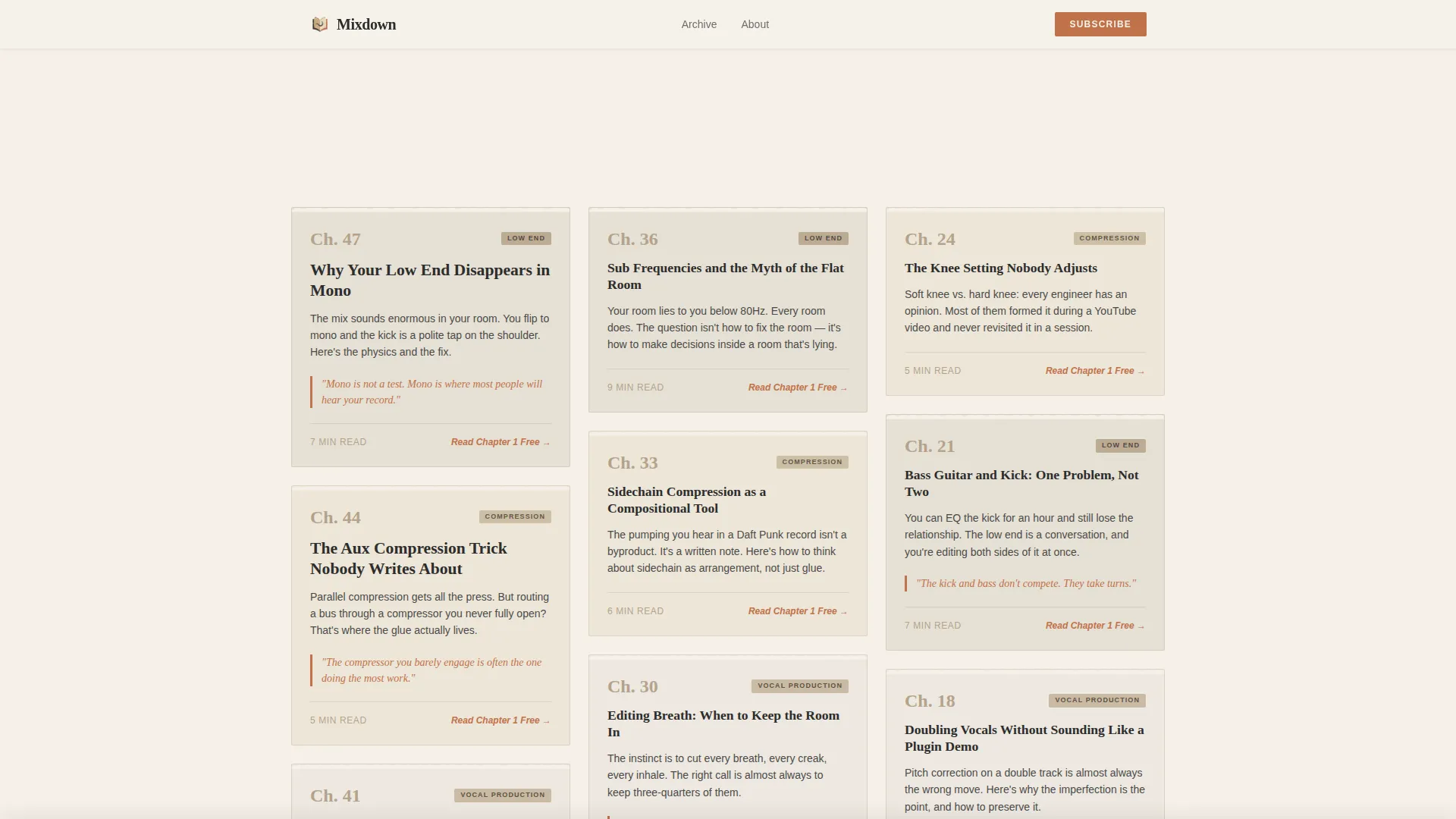Go to the Archive page
This screenshot has width=1456, height=819.
point(698,24)
